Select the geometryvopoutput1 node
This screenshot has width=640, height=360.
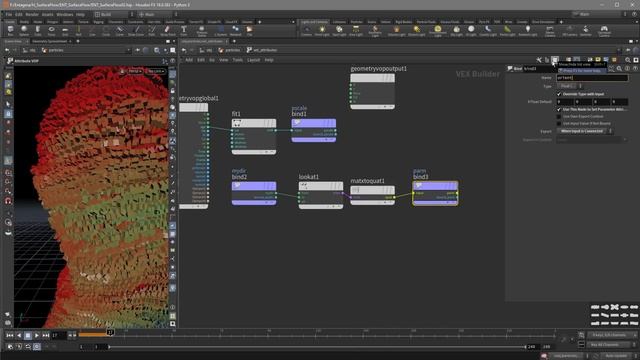(x=372, y=91)
